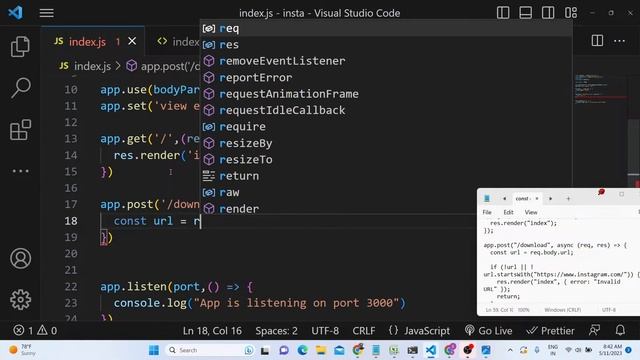The height and width of the screenshot is (360, 640).
Task: Click line number 13 in the gutter
Action: click(71, 139)
